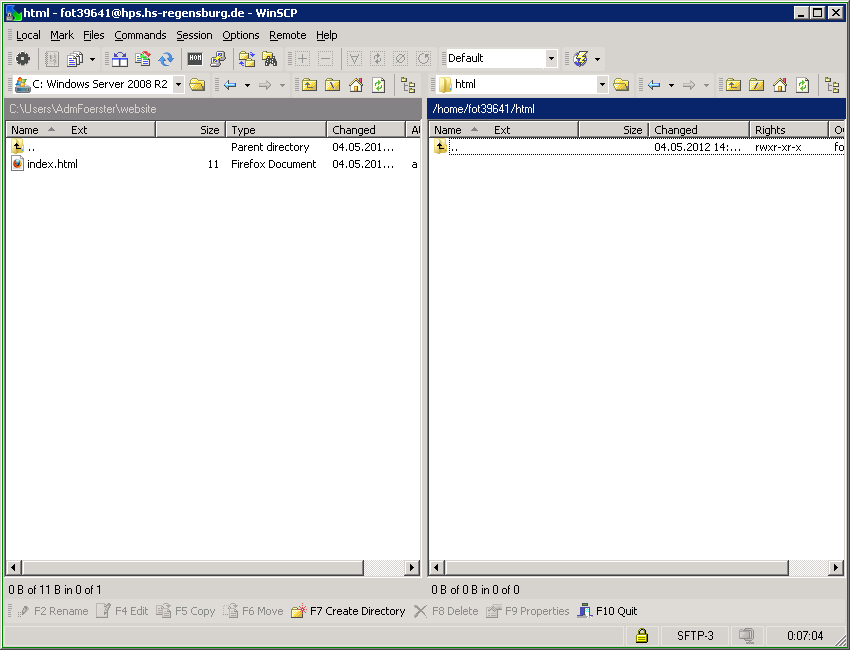Click the Select Files plus icon
850x650 pixels.
click(302, 59)
